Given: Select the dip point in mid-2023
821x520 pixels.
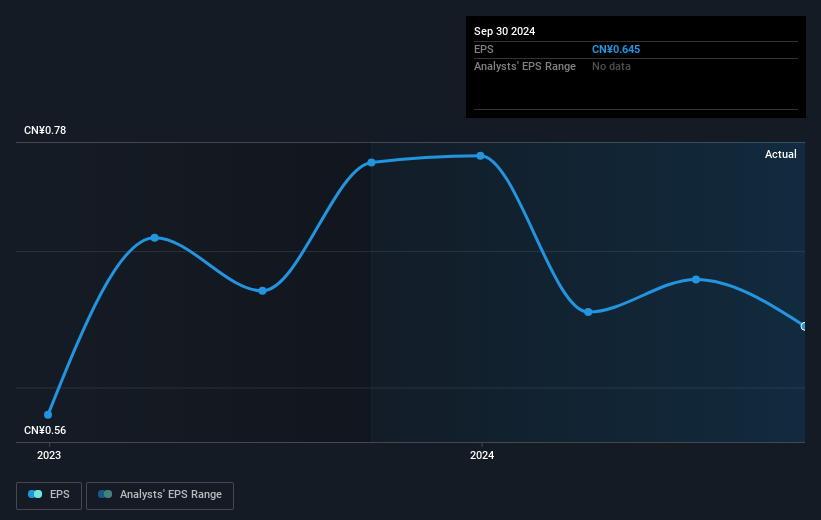Looking at the screenshot, I should tap(262, 291).
